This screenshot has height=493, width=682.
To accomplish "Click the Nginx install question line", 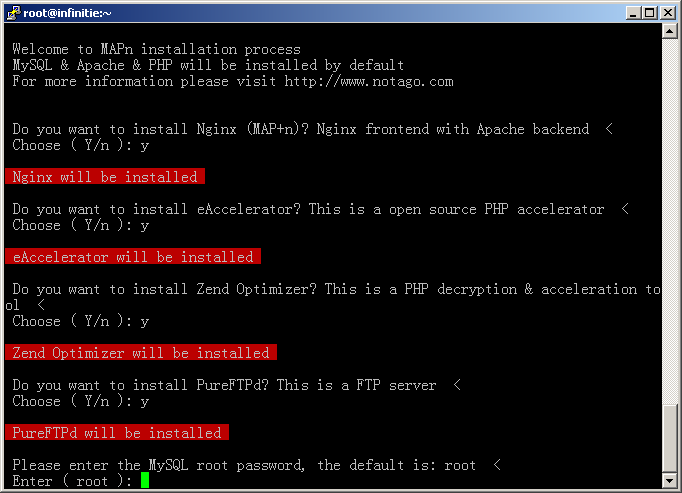I will click(x=312, y=129).
